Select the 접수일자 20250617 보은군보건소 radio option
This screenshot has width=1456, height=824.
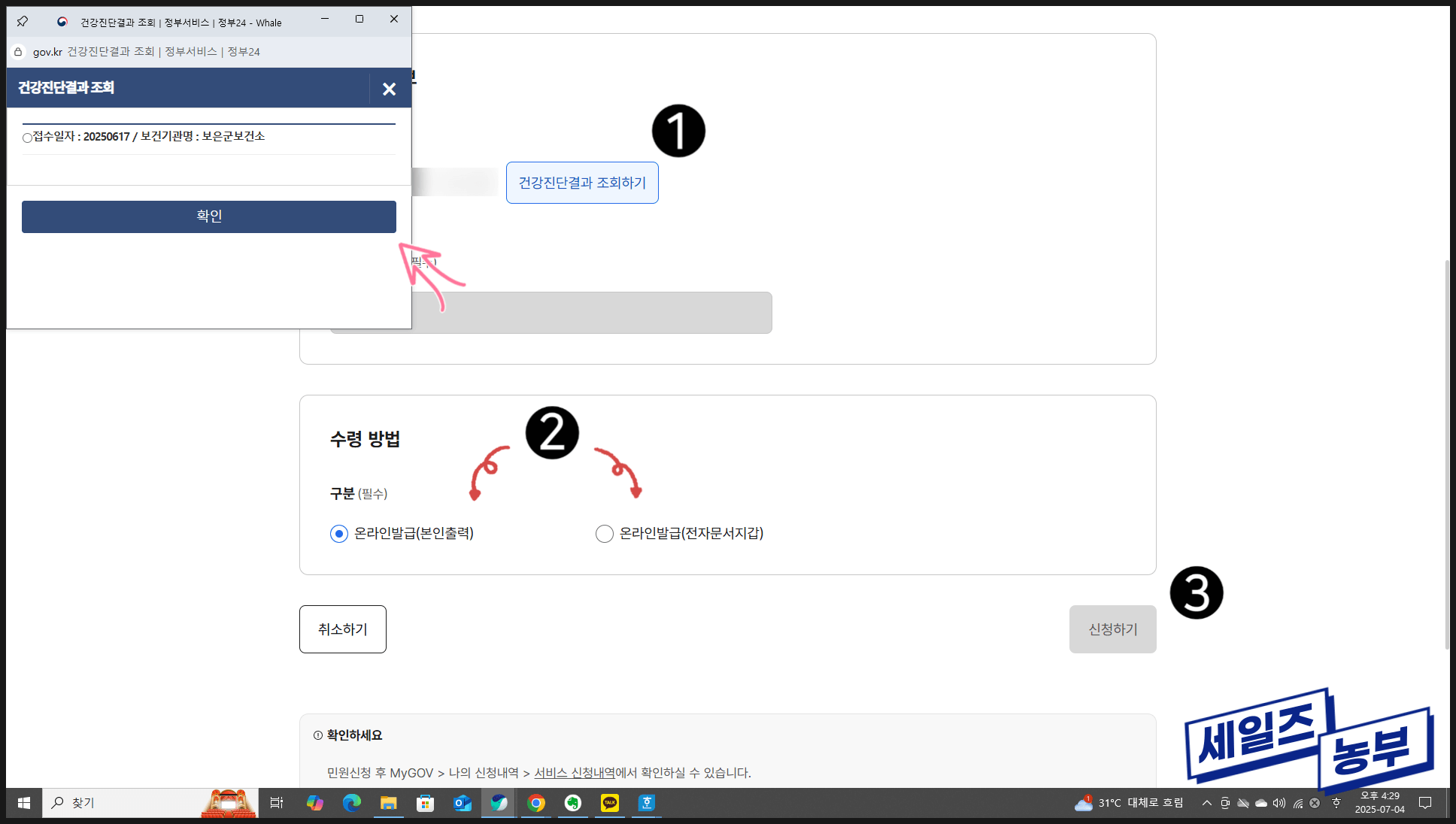point(27,138)
